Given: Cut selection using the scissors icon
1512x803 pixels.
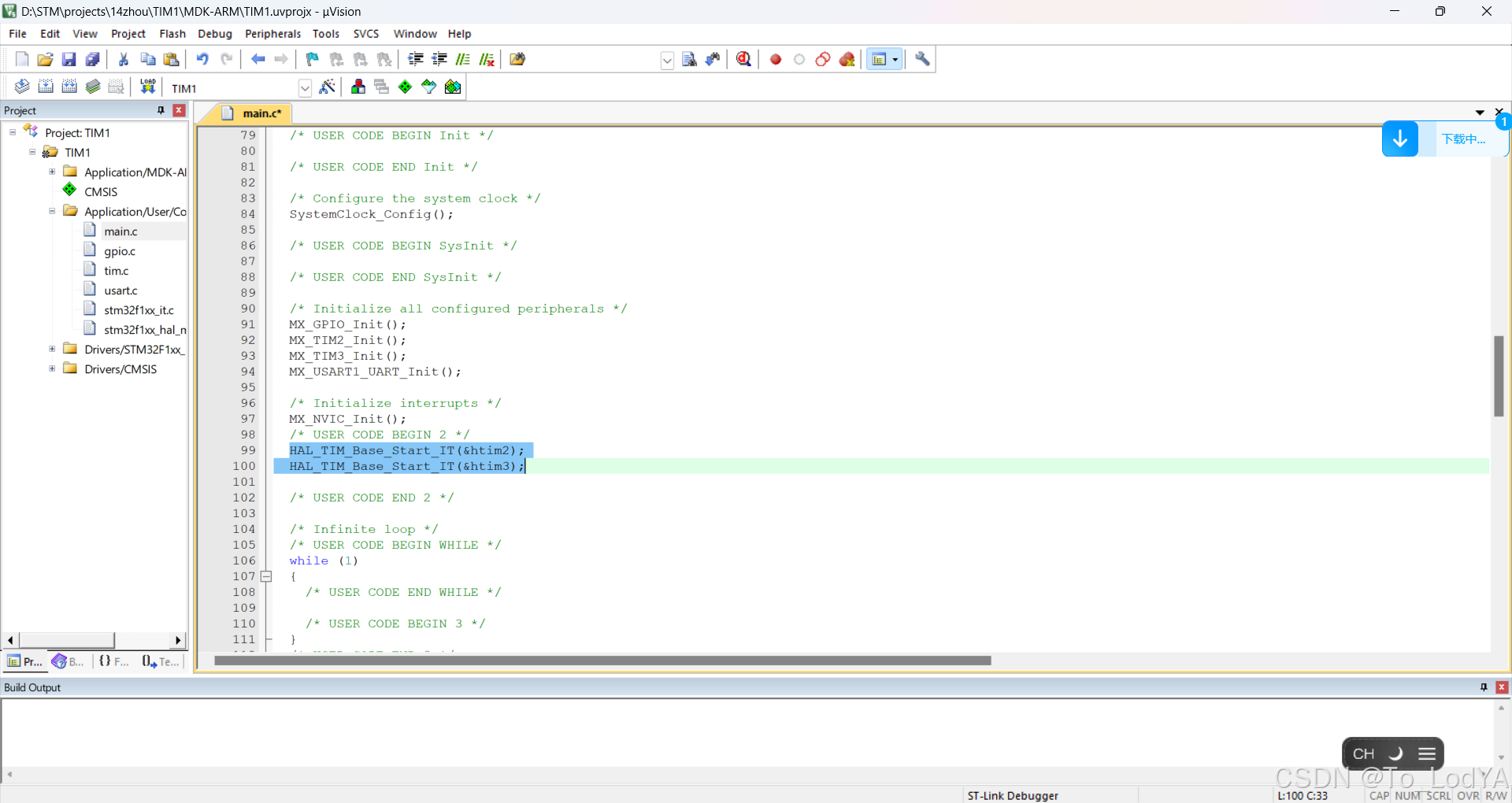Looking at the screenshot, I should pyautogui.click(x=124, y=59).
